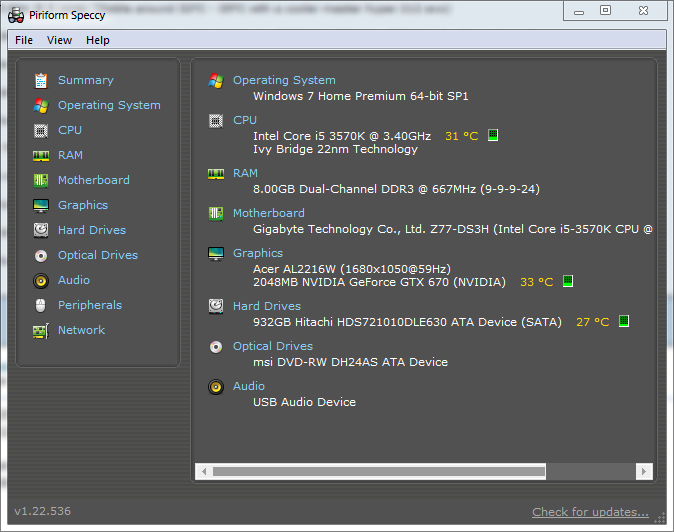The image size is (674, 532).
Task: Select Operating System in the sidebar
Action: pyautogui.click(x=109, y=105)
